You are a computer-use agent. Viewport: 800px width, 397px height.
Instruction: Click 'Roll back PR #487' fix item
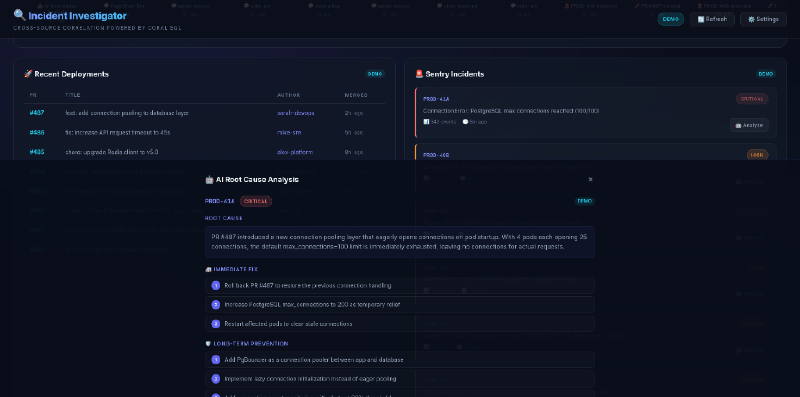point(400,286)
